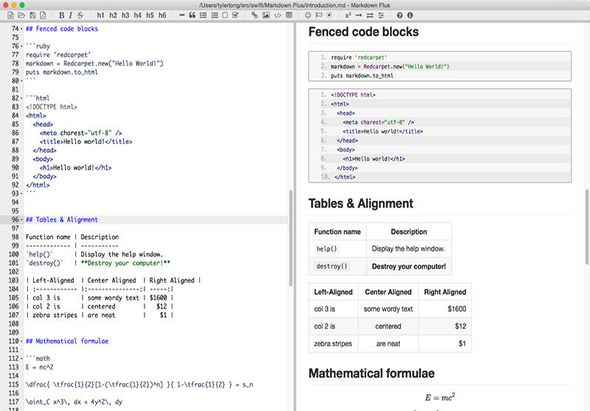Insert an h3 heading

[x=125, y=15]
